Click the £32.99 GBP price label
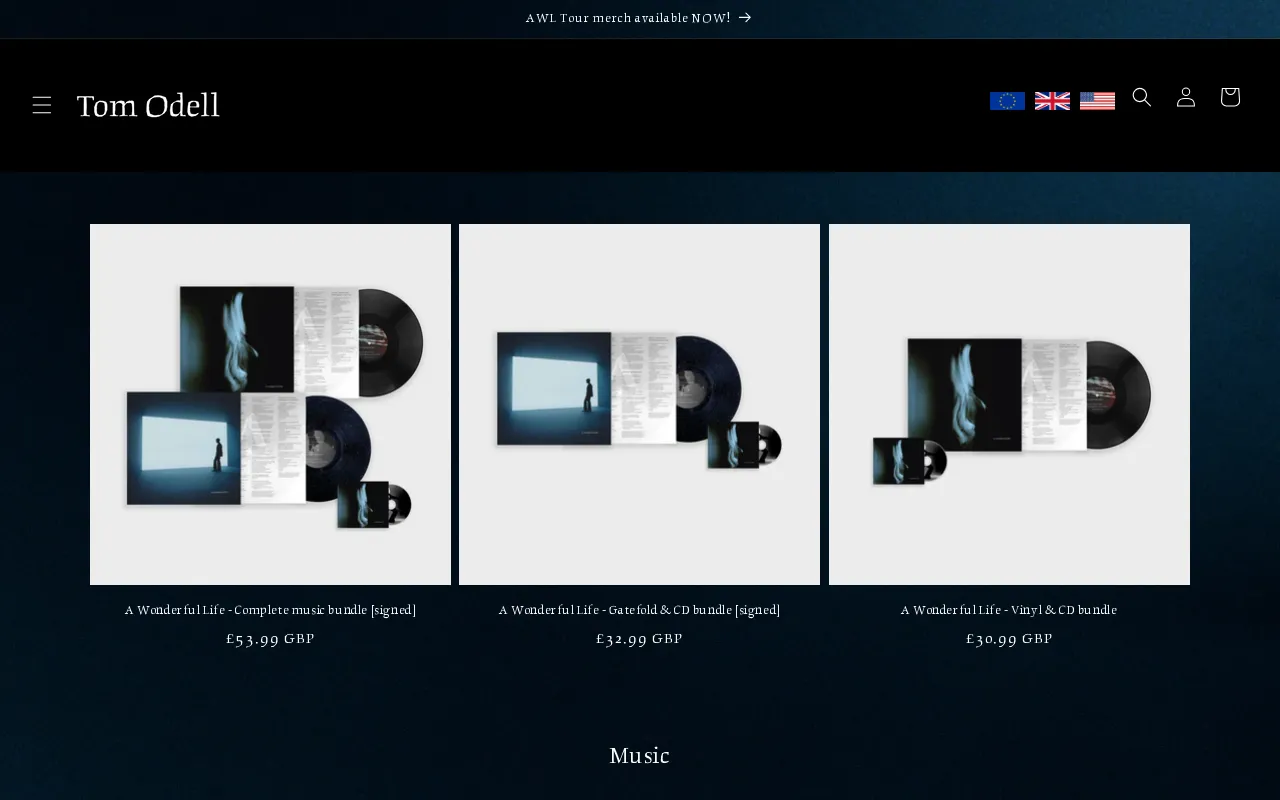 639,638
